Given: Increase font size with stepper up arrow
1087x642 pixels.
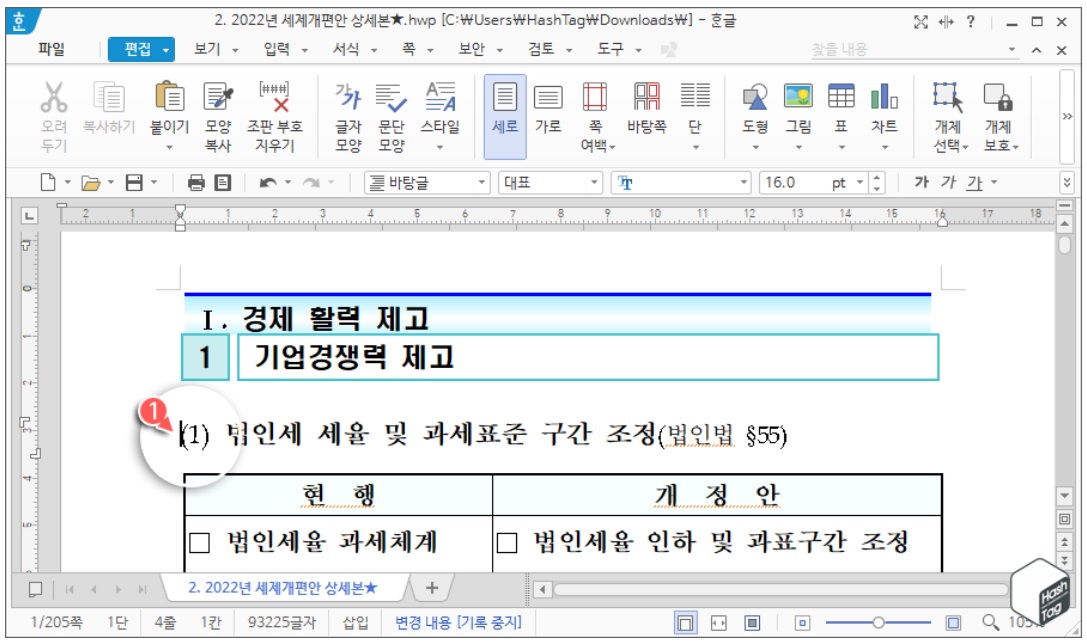Looking at the screenshot, I should click(x=877, y=177).
